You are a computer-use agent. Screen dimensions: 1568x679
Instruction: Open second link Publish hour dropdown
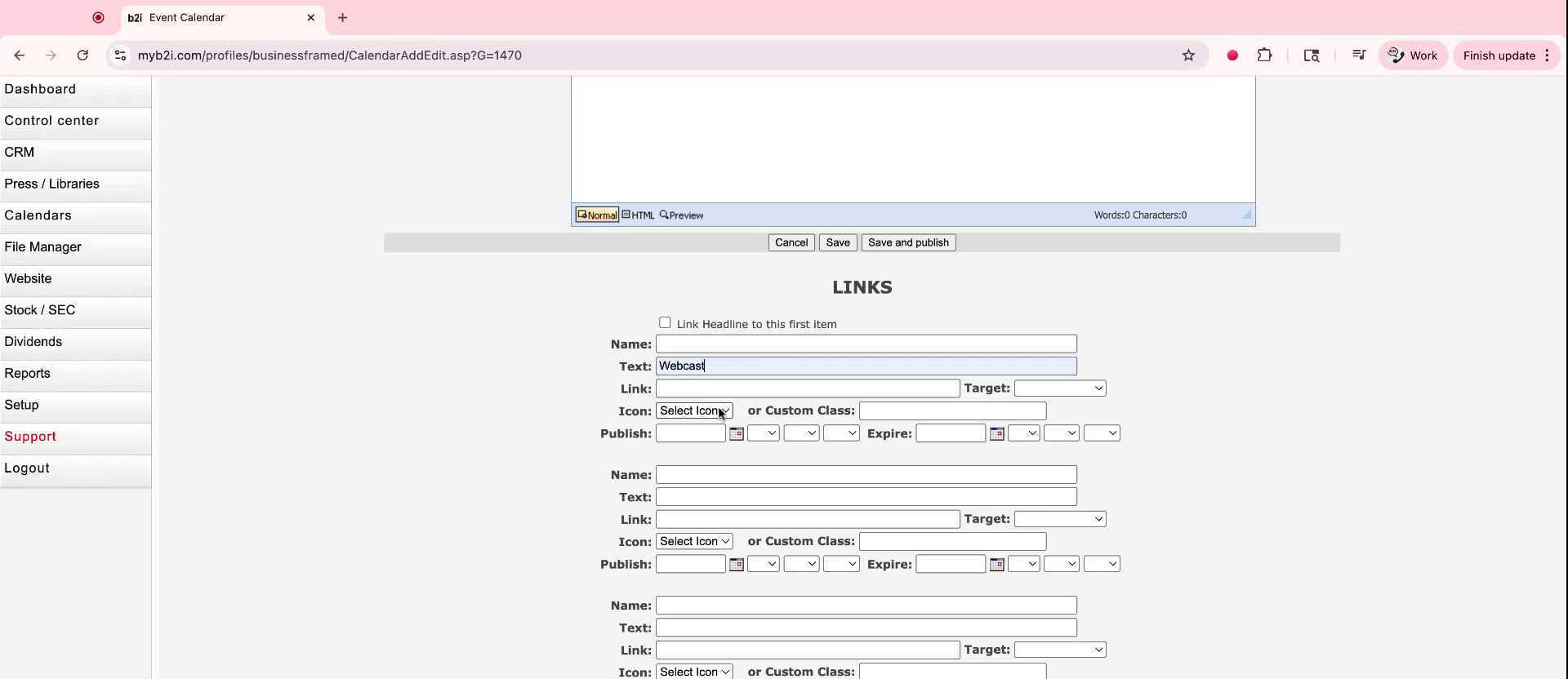click(763, 564)
